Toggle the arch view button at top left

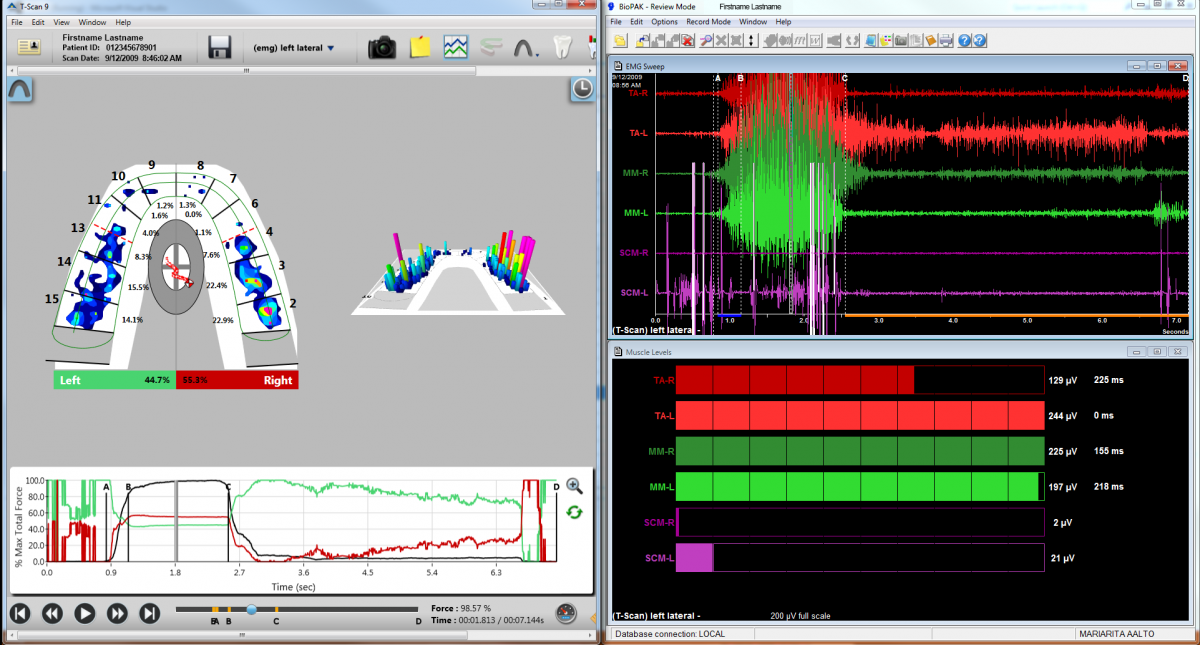pos(19,90)
